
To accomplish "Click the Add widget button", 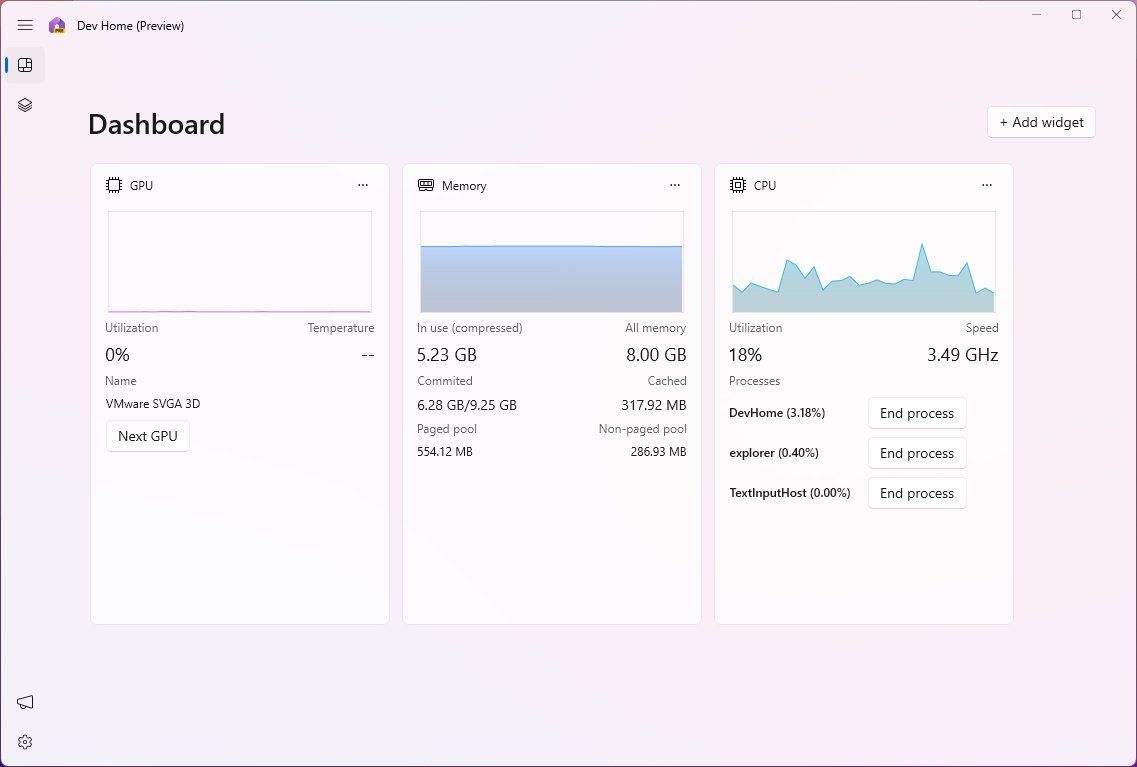I will pos(1041,121).
